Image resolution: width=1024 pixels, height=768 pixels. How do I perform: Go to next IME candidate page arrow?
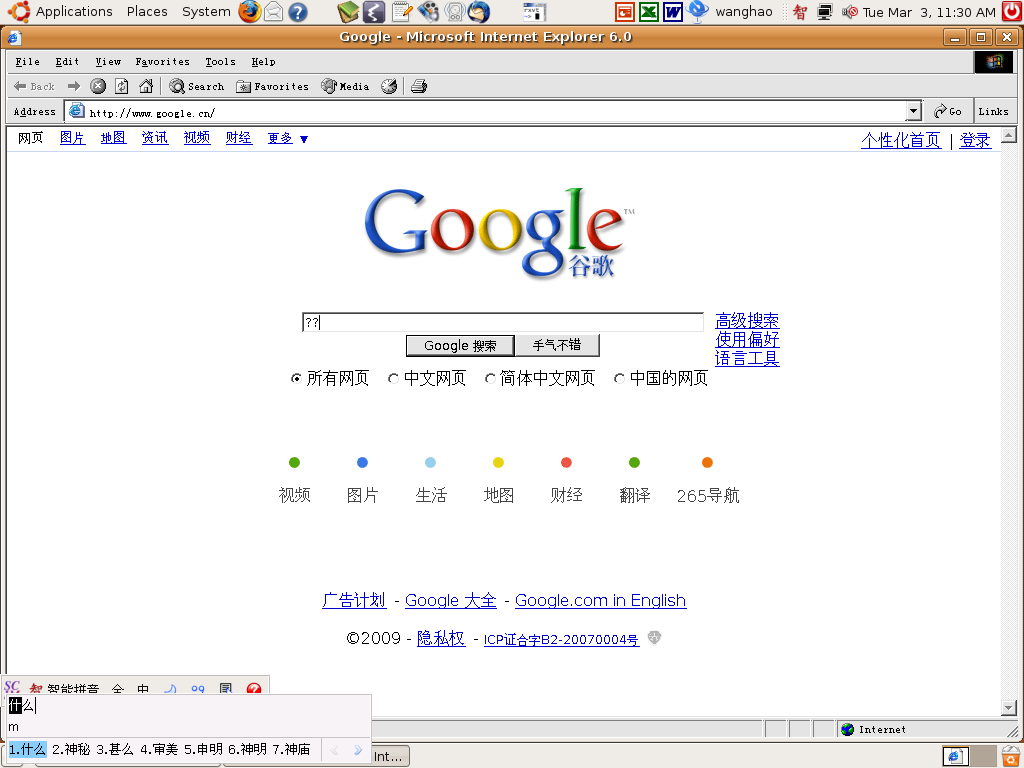click(357, 750)
